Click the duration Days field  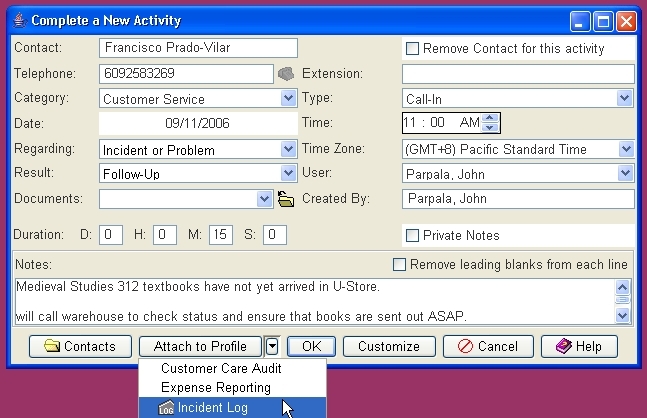pyautogui.click(x=111, y=235)
